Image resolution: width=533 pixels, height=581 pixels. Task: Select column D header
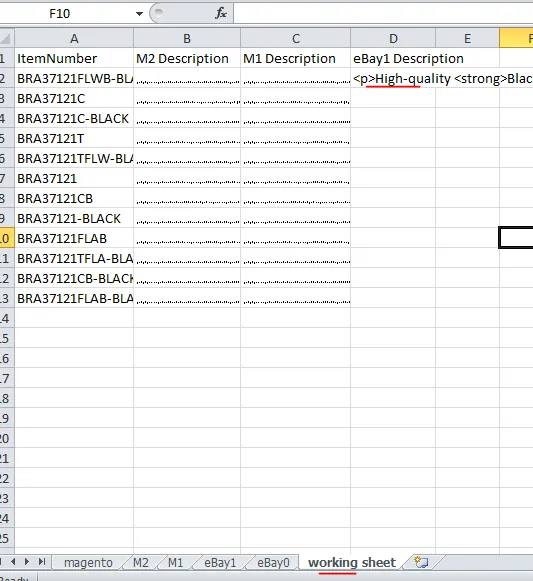point(393,39)
